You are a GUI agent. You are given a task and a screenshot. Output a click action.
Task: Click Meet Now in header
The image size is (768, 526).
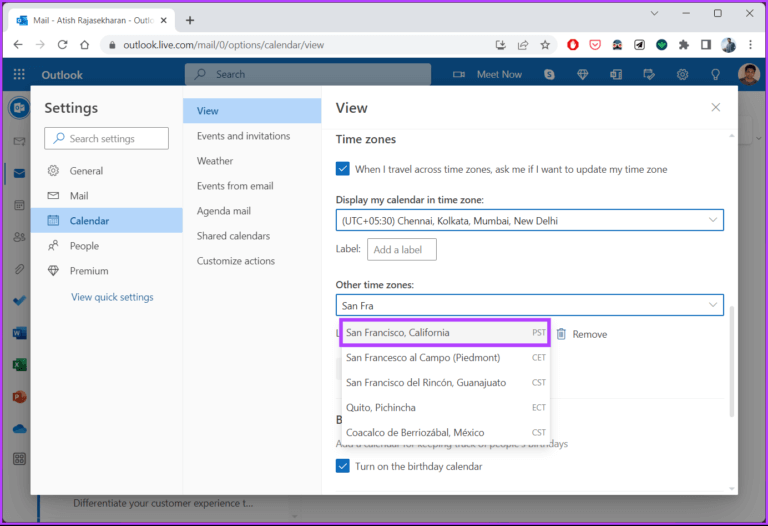[x=499, y=74]
